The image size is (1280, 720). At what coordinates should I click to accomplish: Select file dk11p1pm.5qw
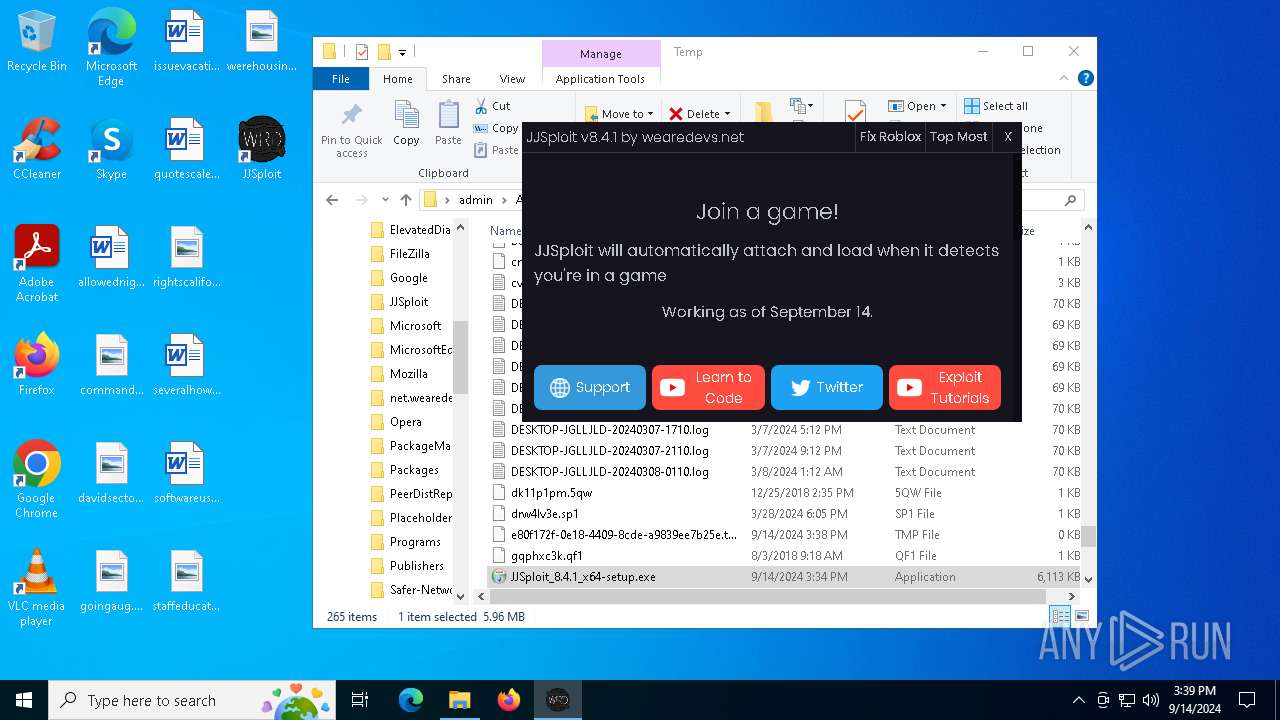[x=785, y=493]
